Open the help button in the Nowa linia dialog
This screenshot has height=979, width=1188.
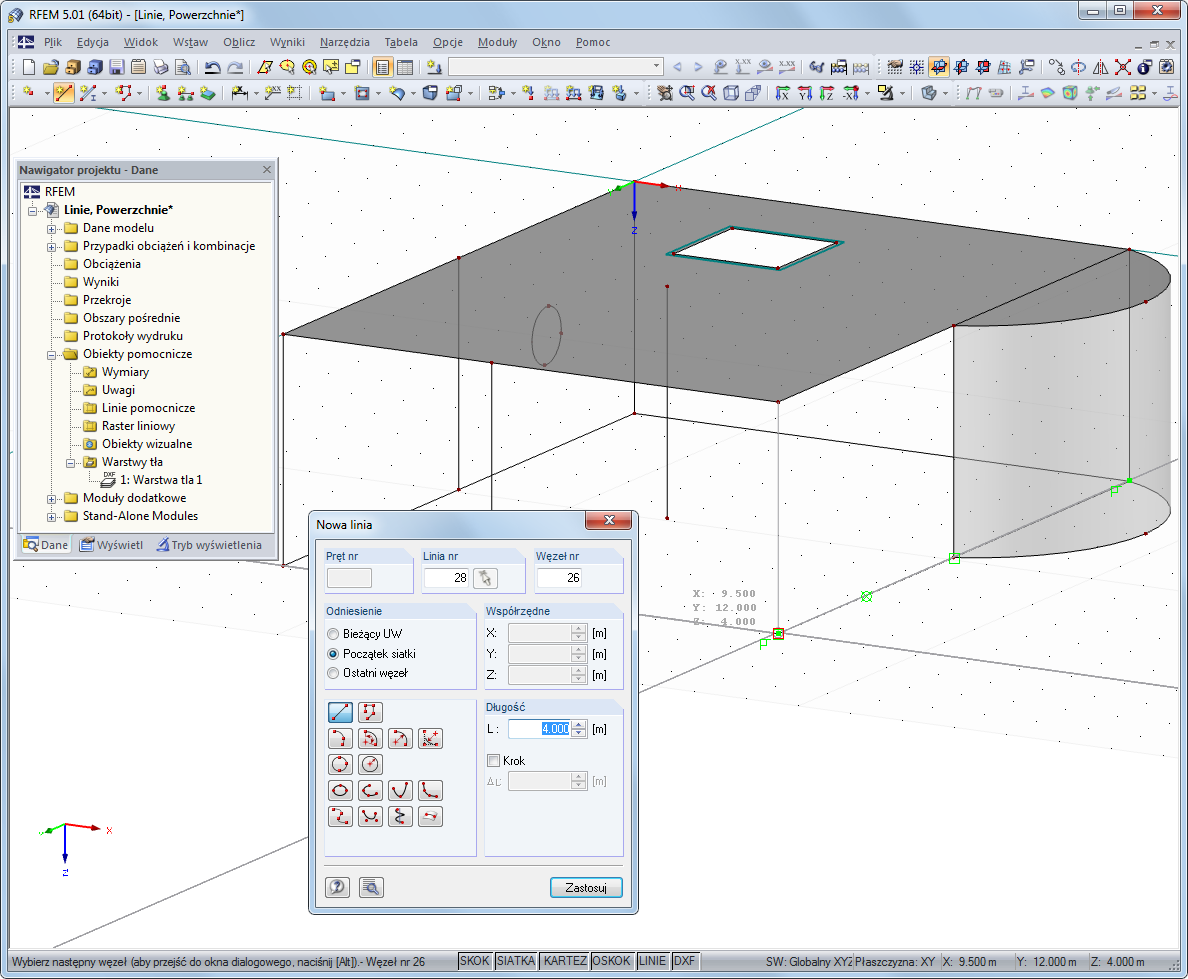tap(338, 887)
